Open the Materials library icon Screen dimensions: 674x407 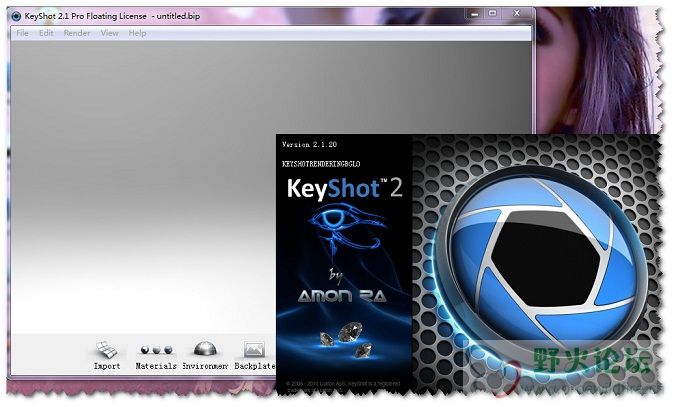(x=156, y=350)
